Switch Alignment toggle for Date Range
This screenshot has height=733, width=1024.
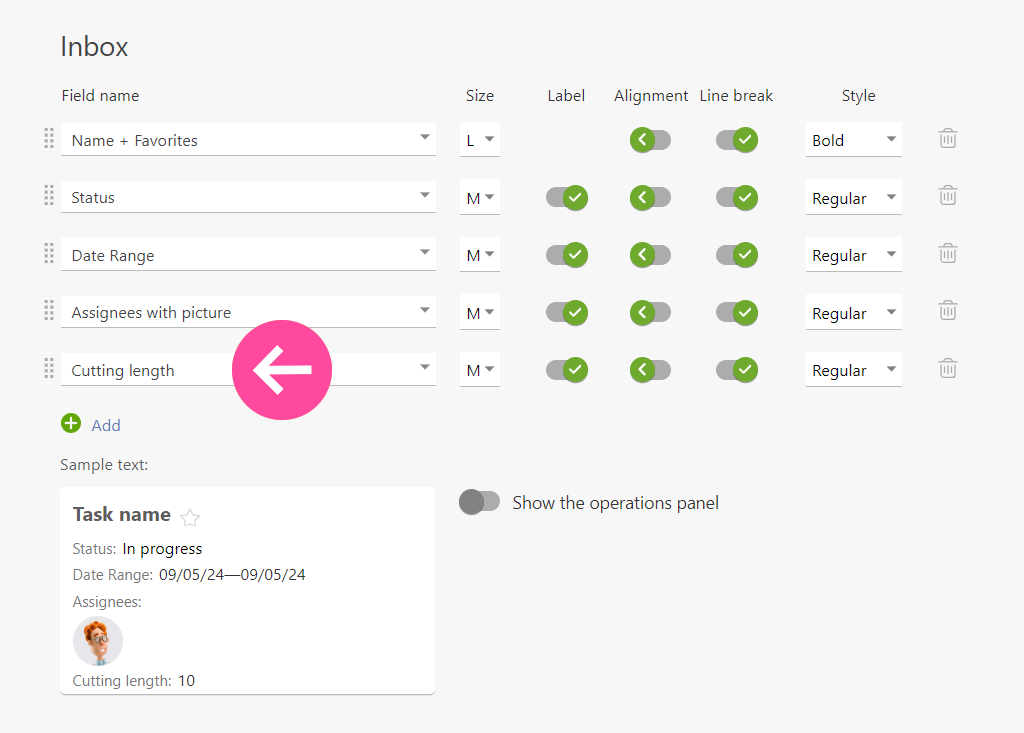tap(650, 255)
